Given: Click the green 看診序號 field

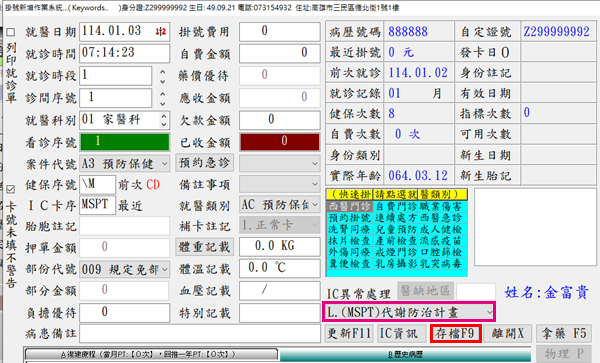Looking at the screenshot, I should pyautogui.click(x=124, y=142).
